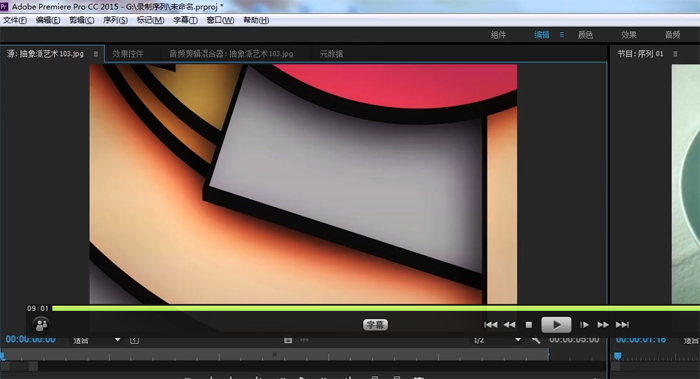Open the 窗口(W) menu
This screenshot has width=700, height=379.
click(220, 20)
